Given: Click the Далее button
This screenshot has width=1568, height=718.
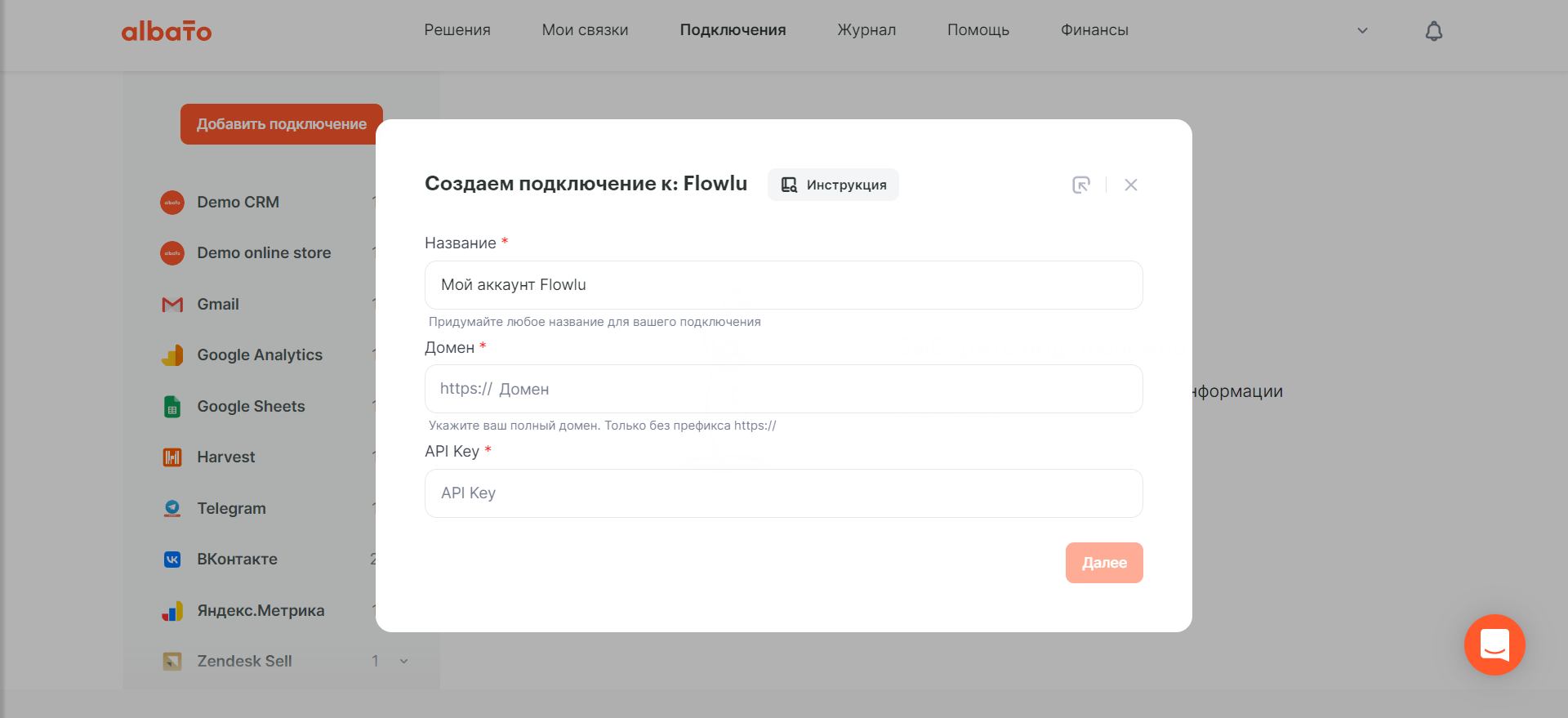Looking at the screenshot, I should [1104, 563].
